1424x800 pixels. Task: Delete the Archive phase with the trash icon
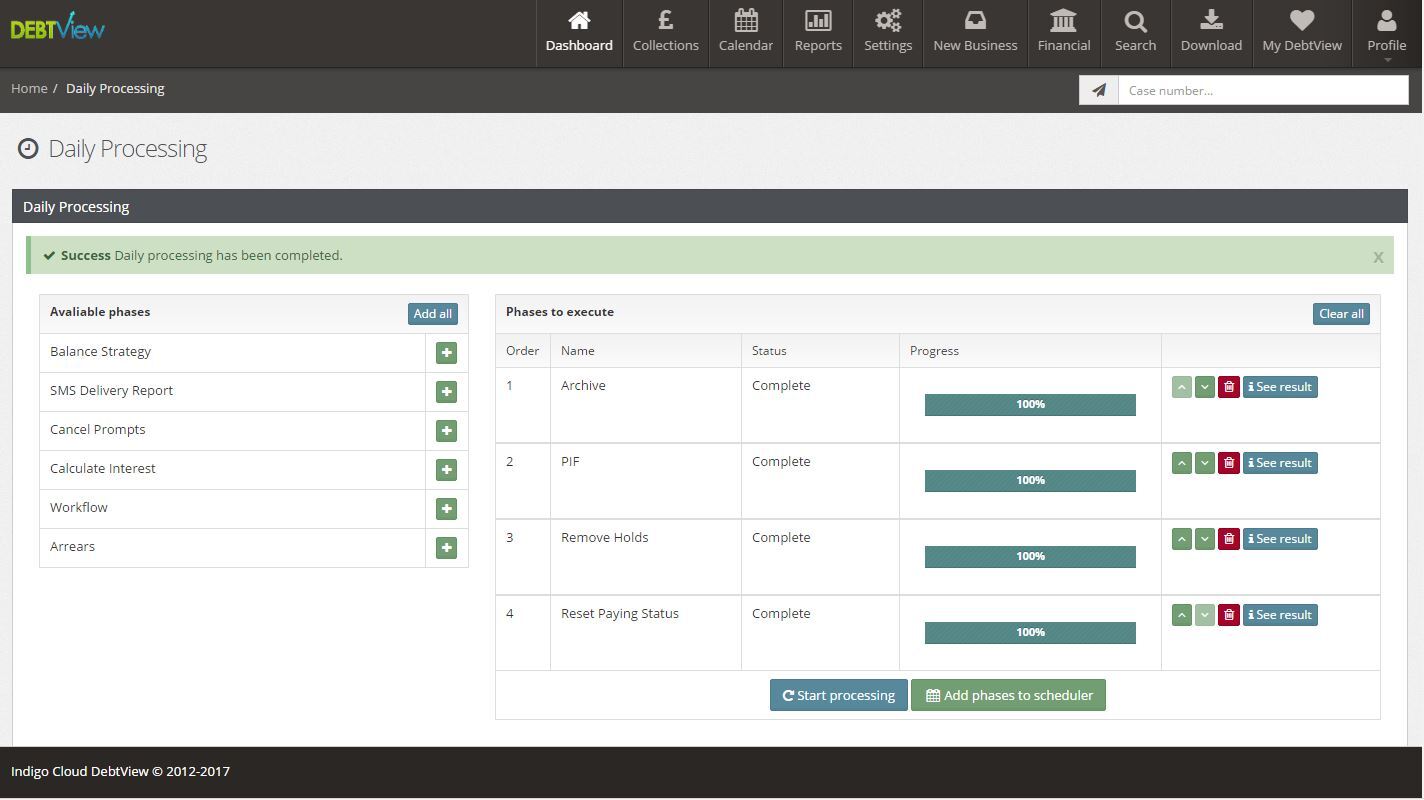tap(1229, 387)
